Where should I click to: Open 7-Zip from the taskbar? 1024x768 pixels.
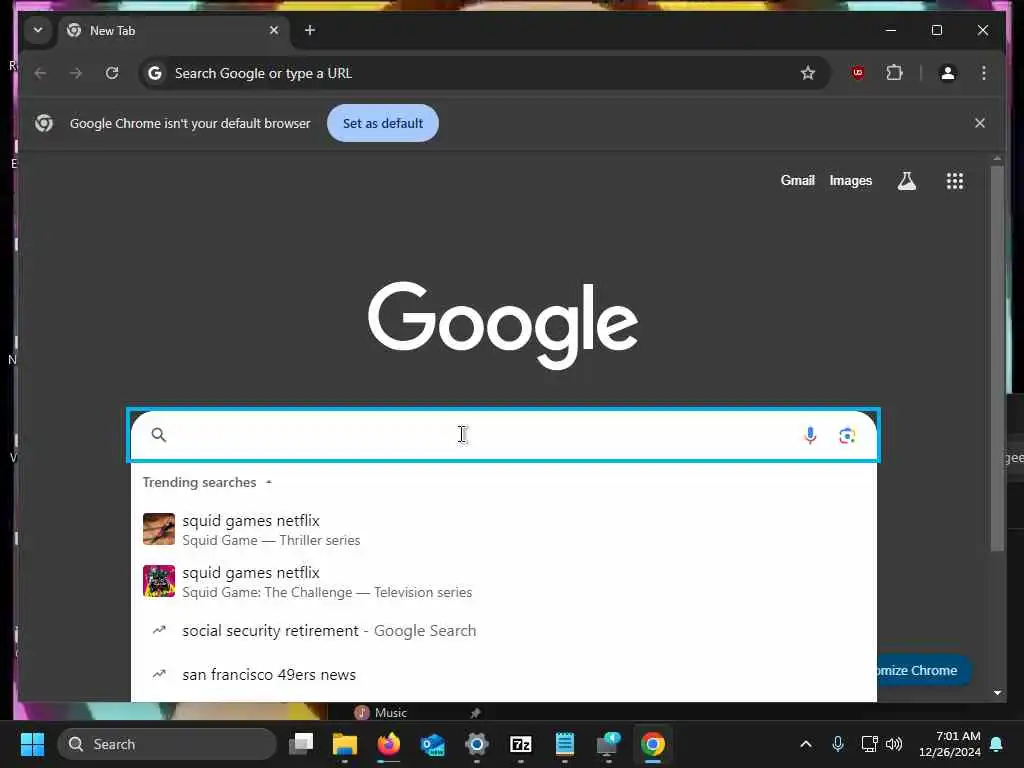(520, 744)
